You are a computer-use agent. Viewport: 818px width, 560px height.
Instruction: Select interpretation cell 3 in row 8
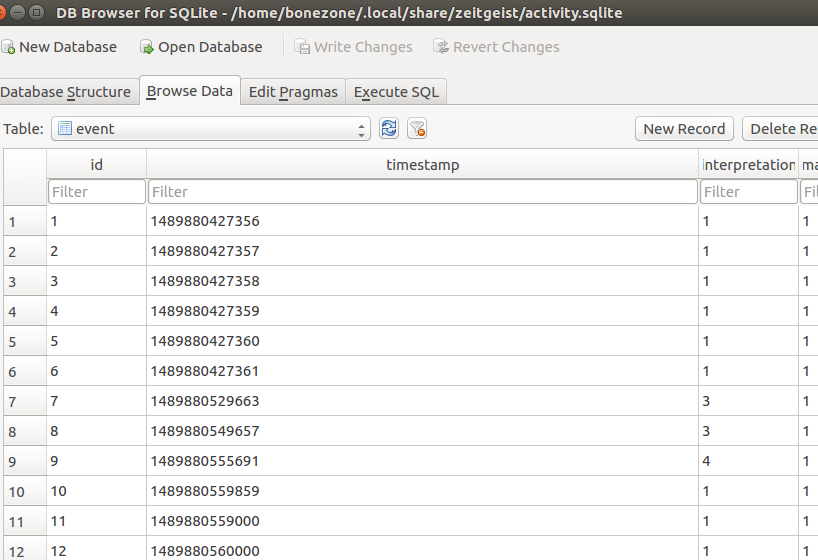tap(749, 431)
